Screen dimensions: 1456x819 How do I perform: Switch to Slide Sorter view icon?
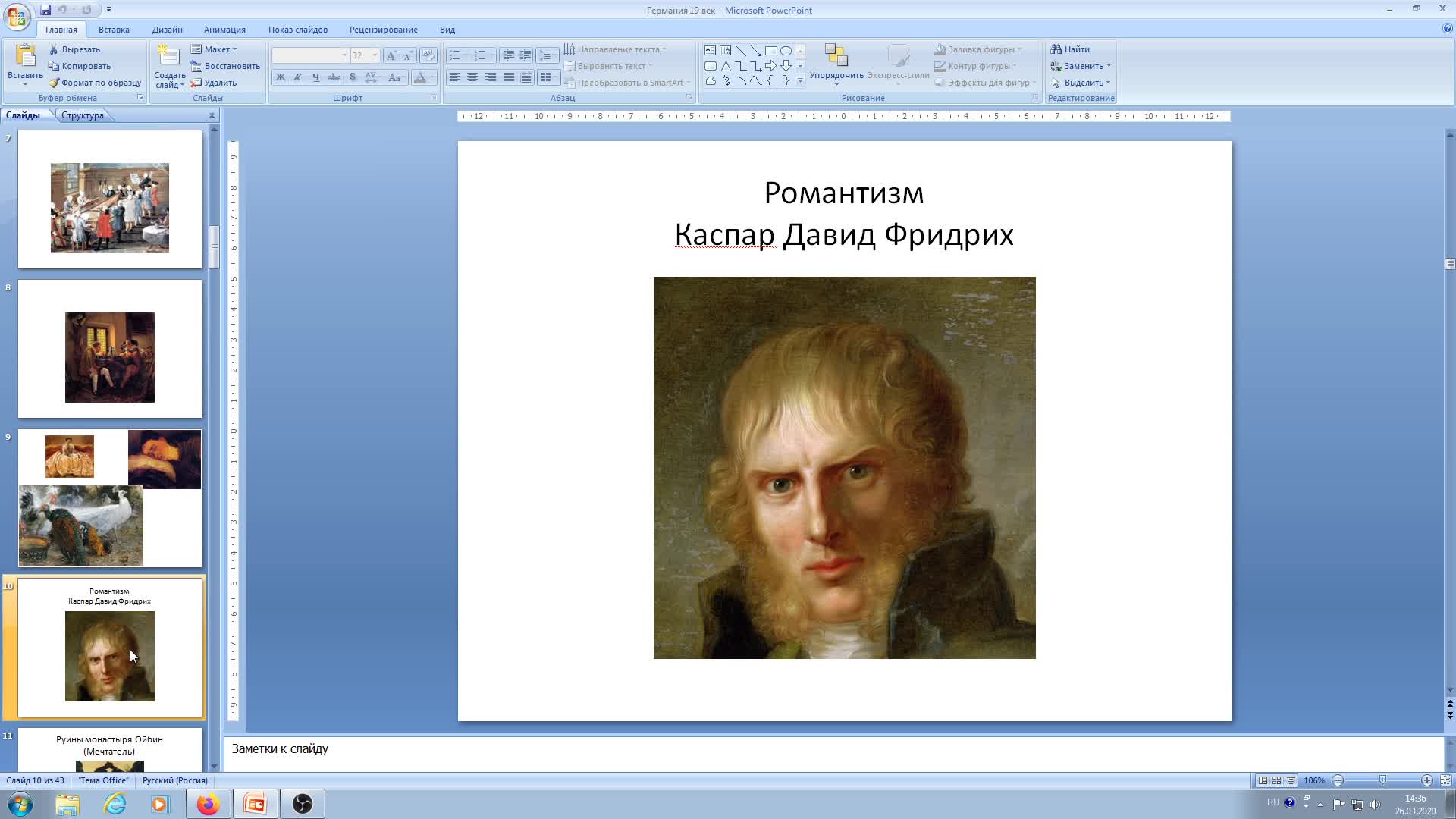[x=1276, y=780]
